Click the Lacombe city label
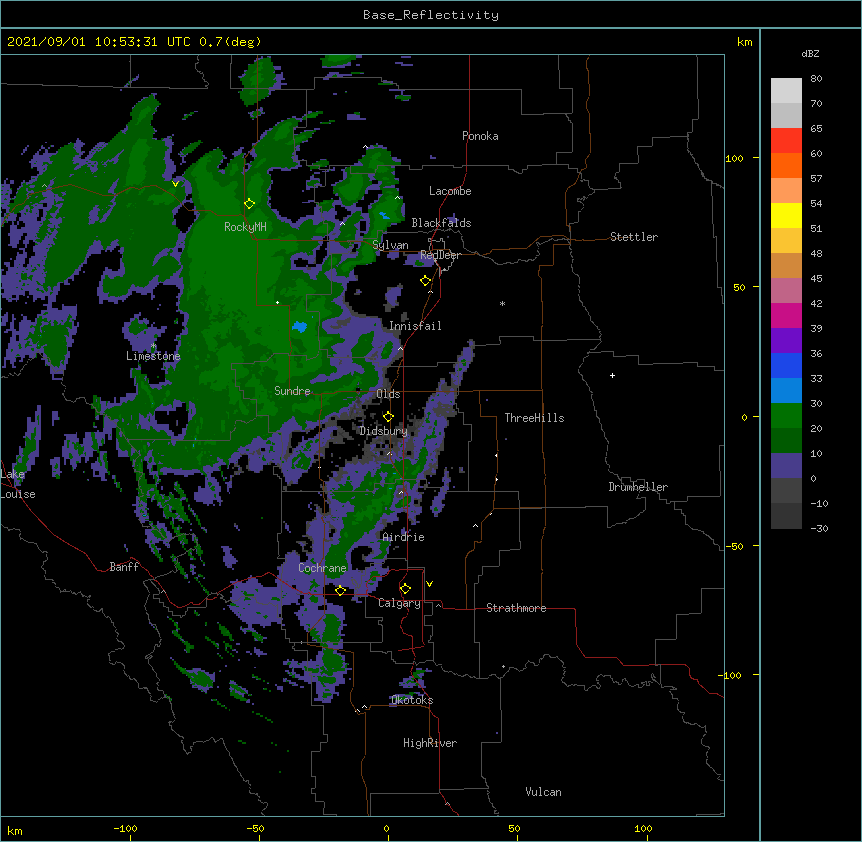Screen dimensions: 862x842 450,191
